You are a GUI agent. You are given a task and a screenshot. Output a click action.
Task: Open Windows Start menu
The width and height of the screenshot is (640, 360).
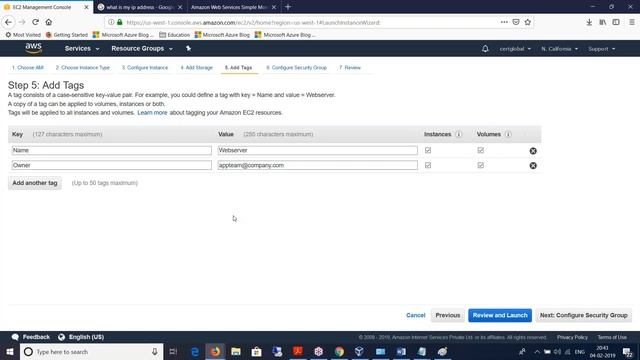pos(10,351)
